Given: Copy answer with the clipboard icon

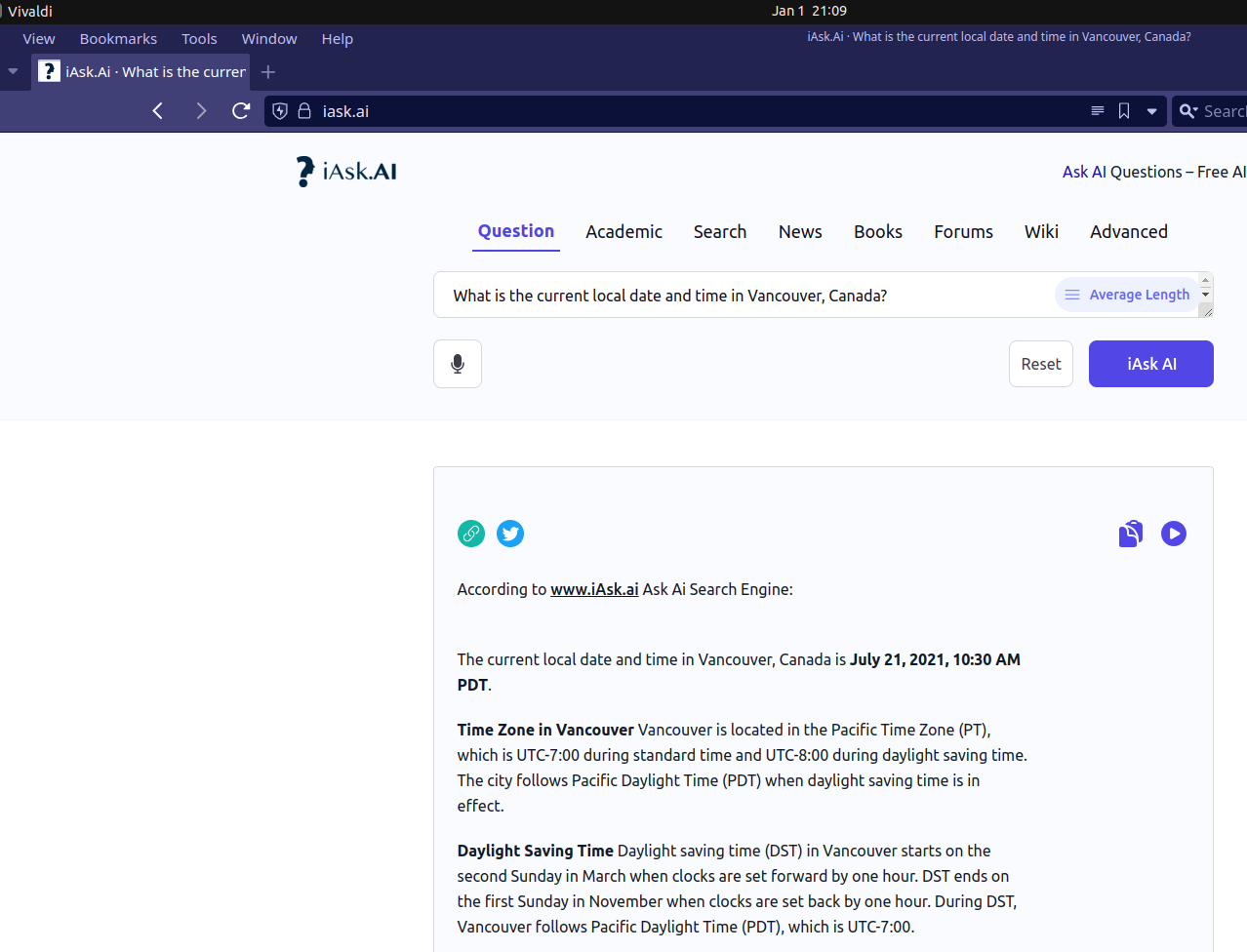Looking at the screenshot, I should 1131,534.
